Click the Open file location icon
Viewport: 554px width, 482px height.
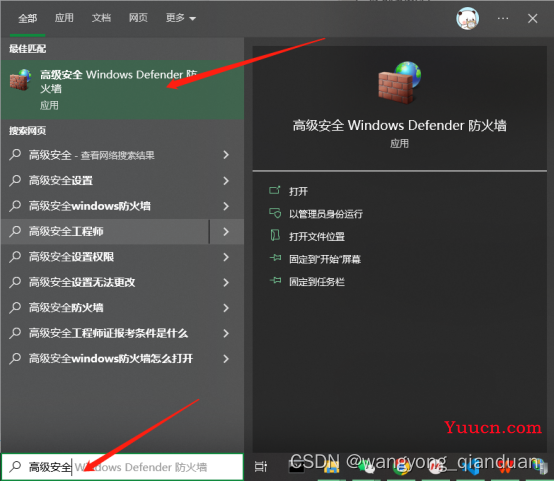(x=275, y=235)
